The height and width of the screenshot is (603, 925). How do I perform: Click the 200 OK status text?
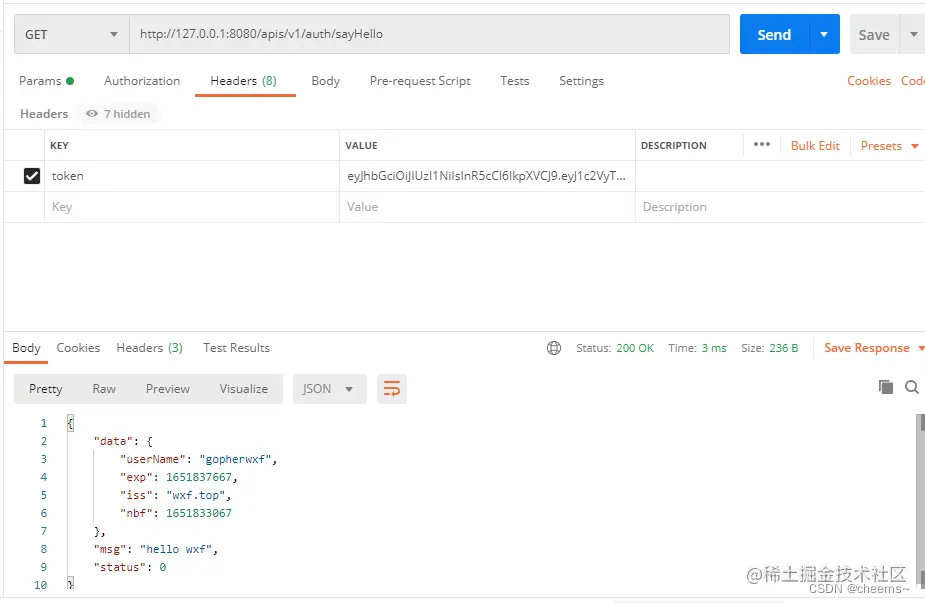pyautogui.click(x=635, y=348)
